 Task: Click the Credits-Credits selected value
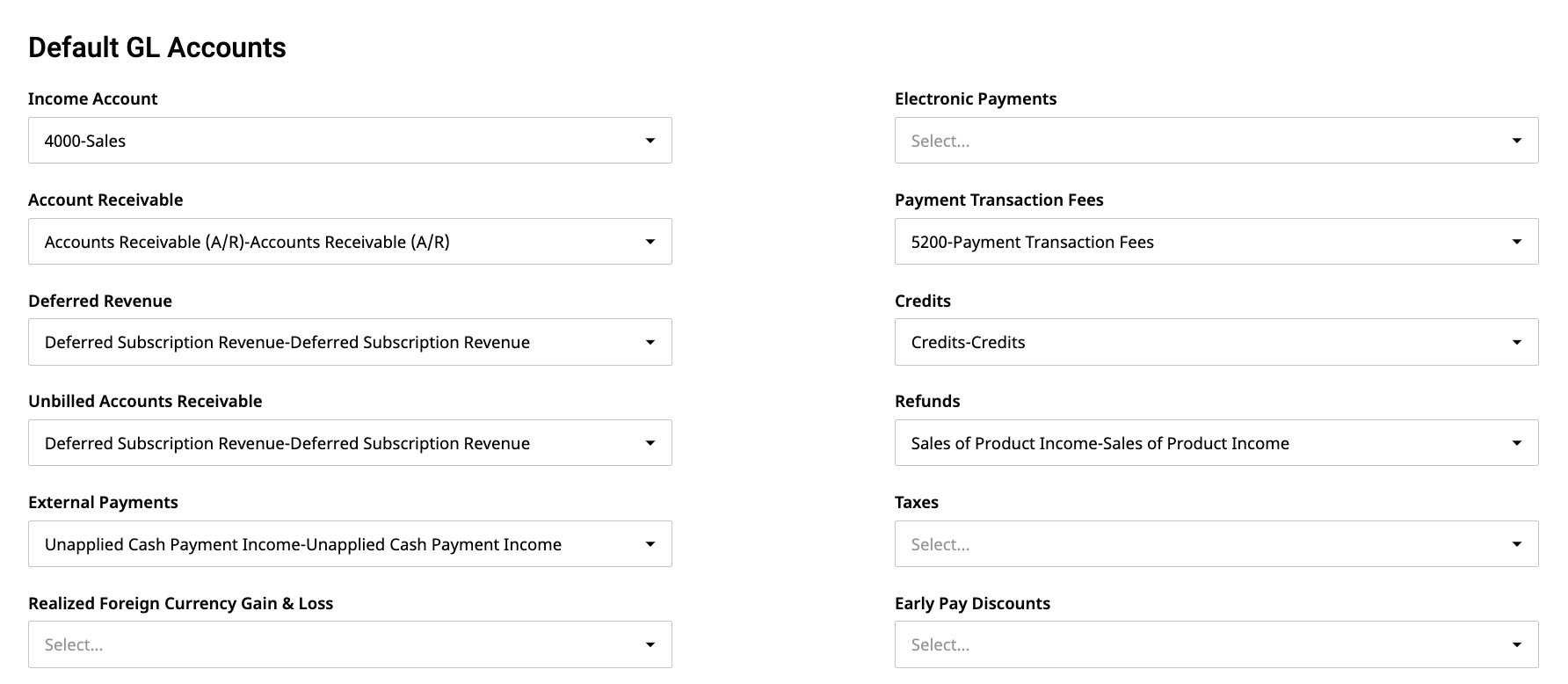point(968,342)
